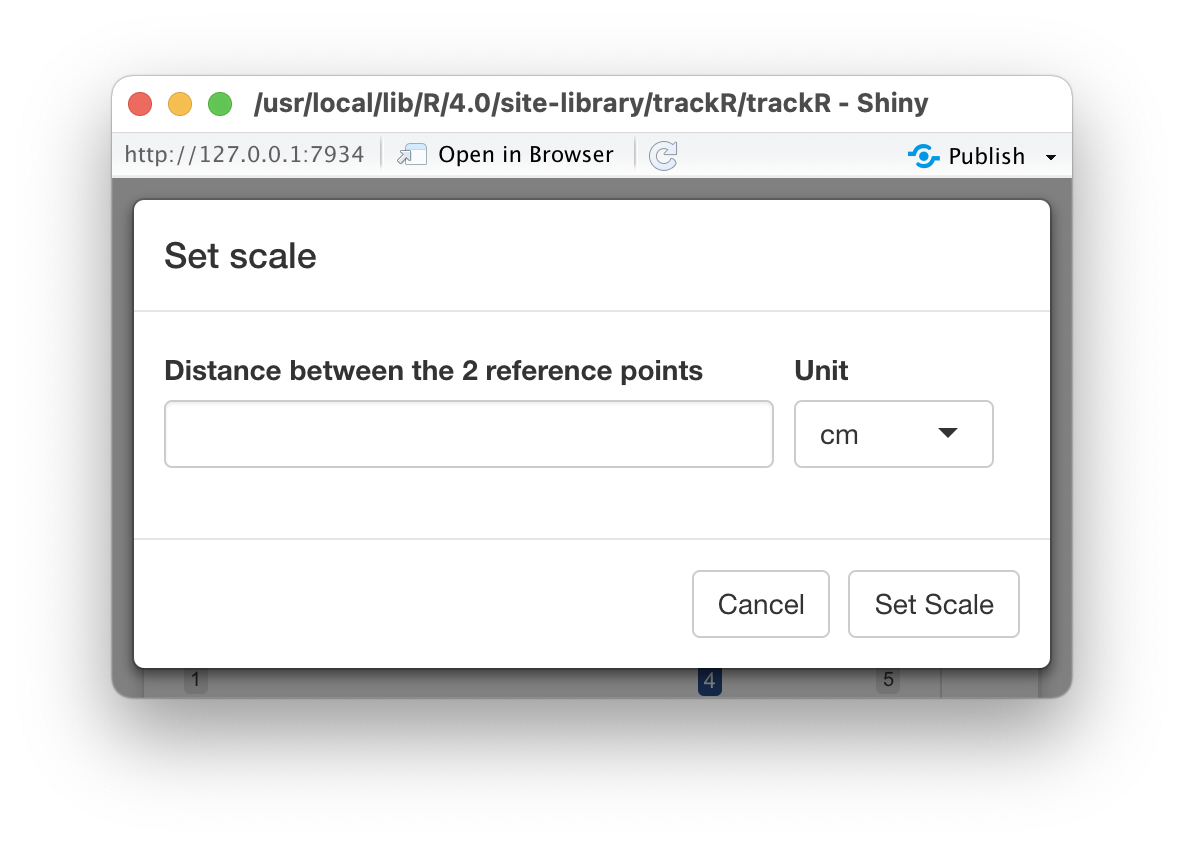Select the http://127.0.0.1:7934 address text
The height and width of the screenshot is (846, 1184).
pyautogui.click(x=244, y=155)
